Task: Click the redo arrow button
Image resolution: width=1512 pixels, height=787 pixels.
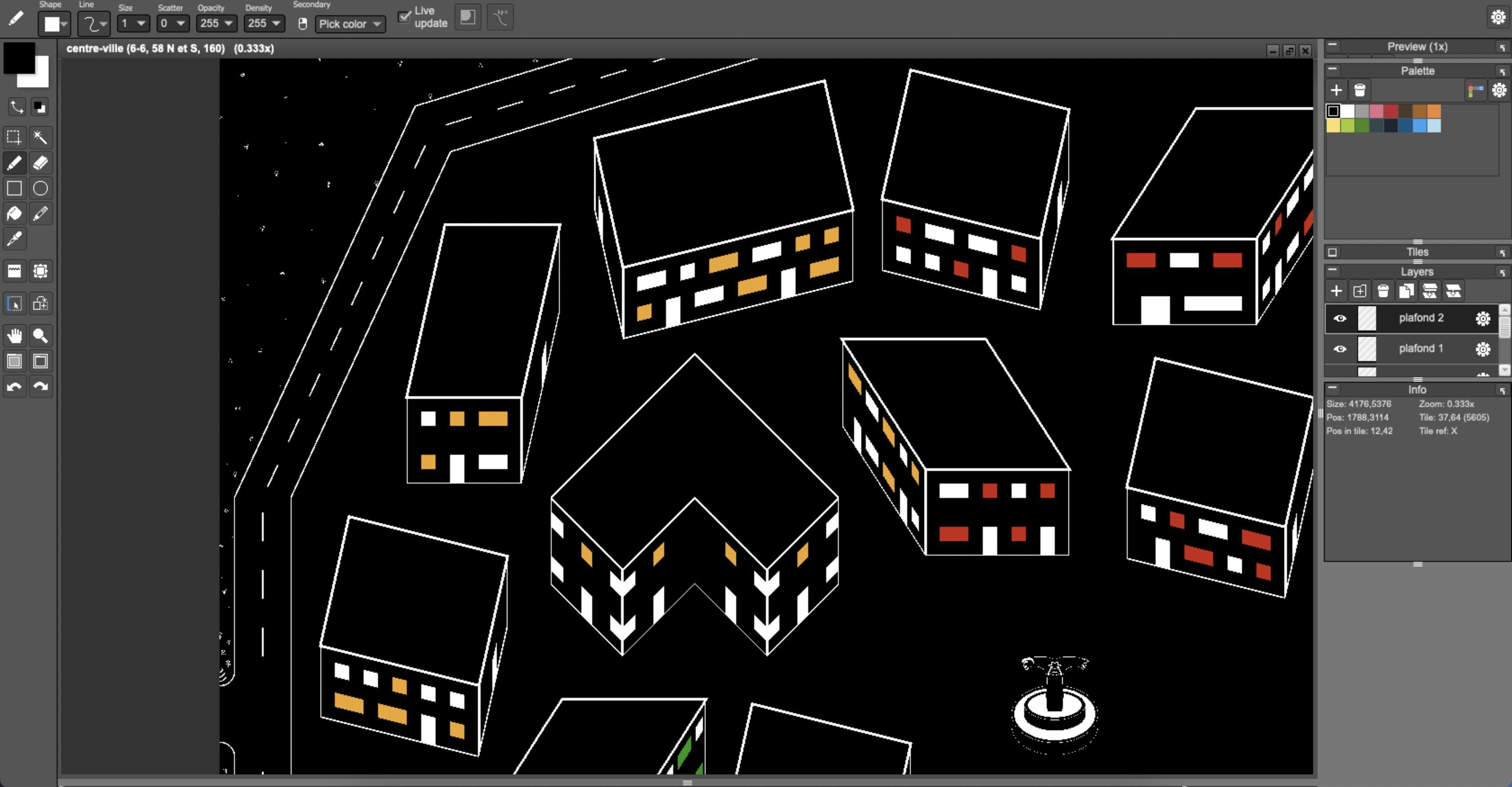Action: 40,386
